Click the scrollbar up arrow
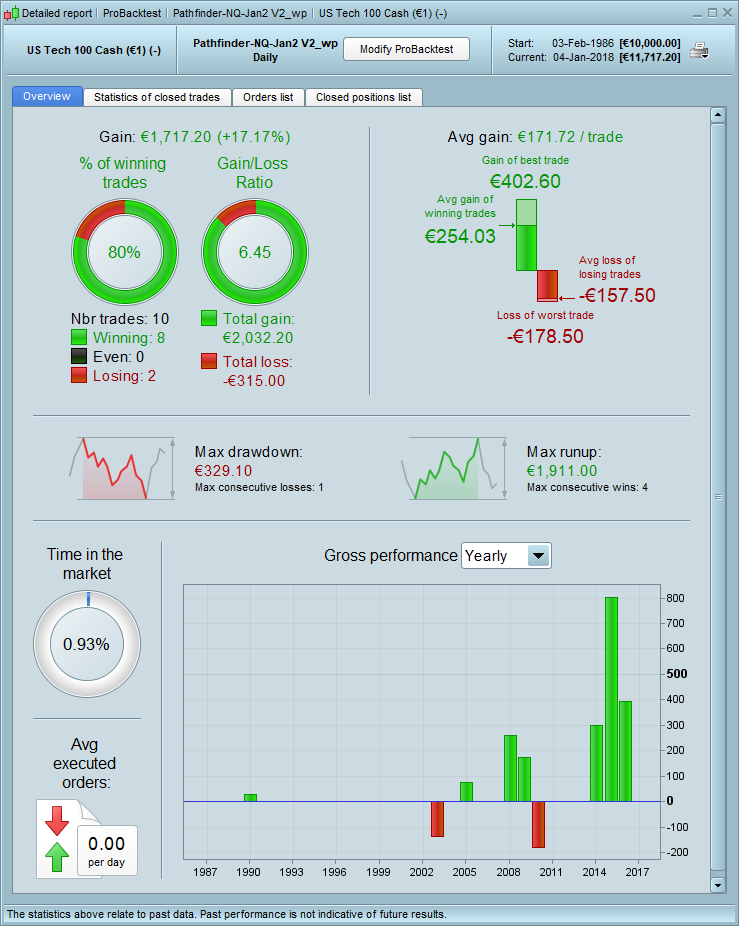 718,115
